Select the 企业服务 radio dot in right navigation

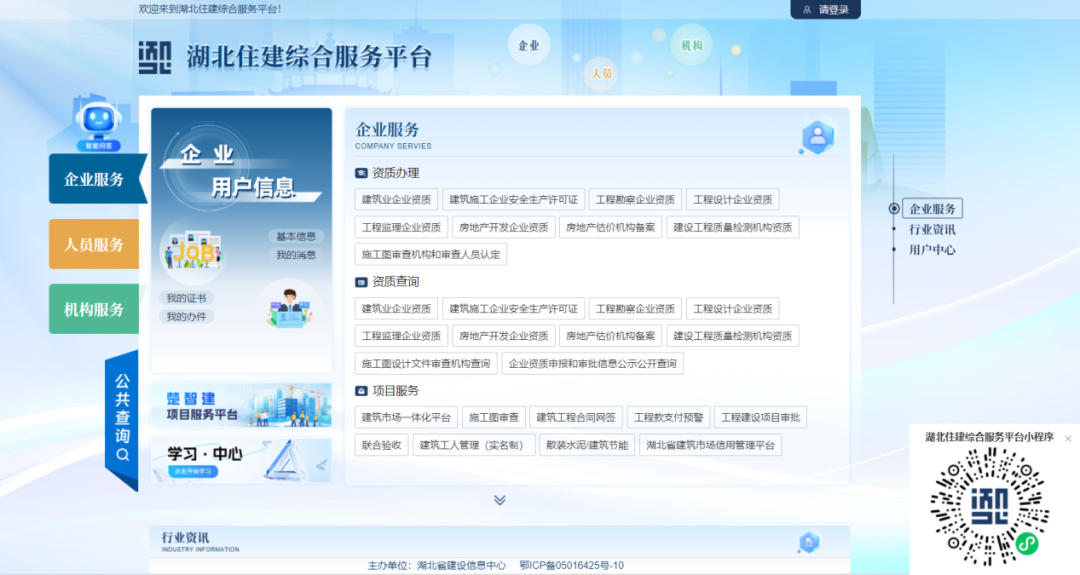tap(894, 209)
